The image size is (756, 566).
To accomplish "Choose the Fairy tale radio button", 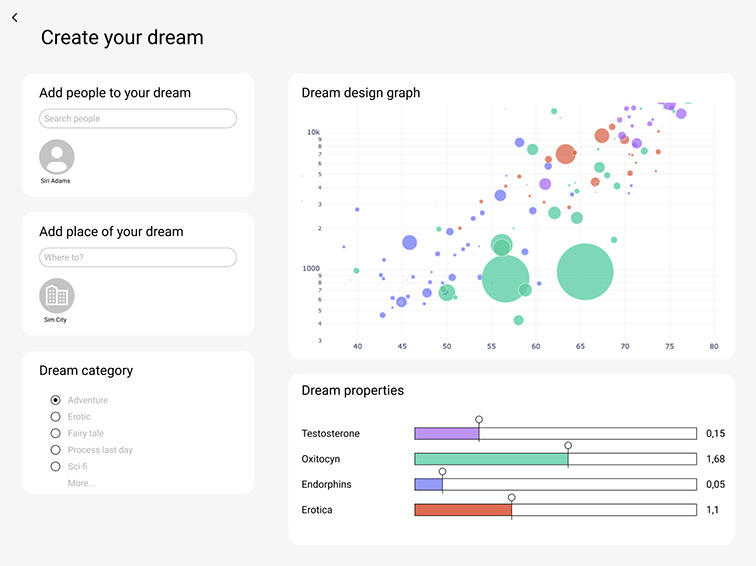I will (56, 434).
